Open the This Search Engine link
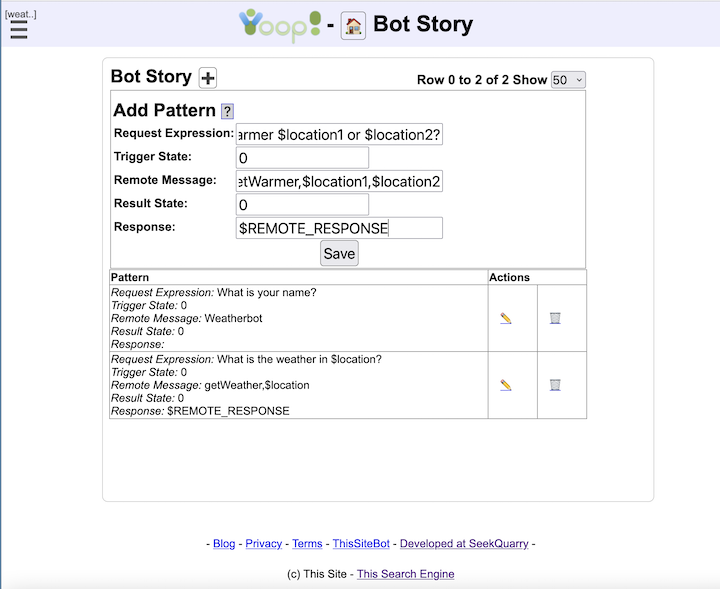Image resolution: width=720 pixels, height=589 pixels. click(405, 574)
